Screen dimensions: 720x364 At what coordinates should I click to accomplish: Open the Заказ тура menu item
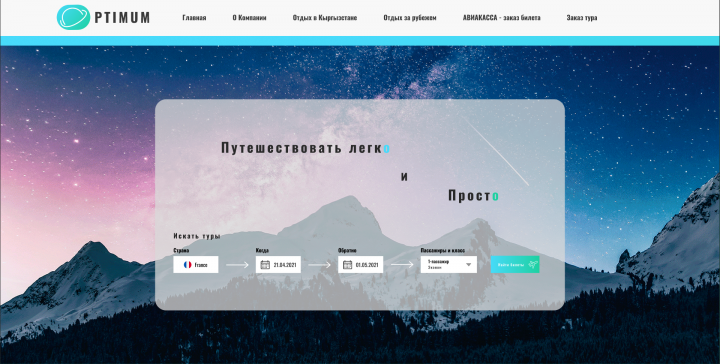[582, 18]
